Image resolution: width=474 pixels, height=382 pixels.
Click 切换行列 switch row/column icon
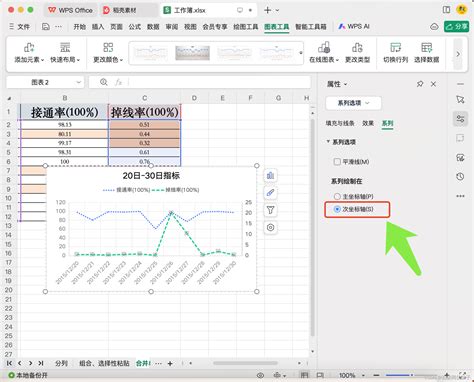395,52
